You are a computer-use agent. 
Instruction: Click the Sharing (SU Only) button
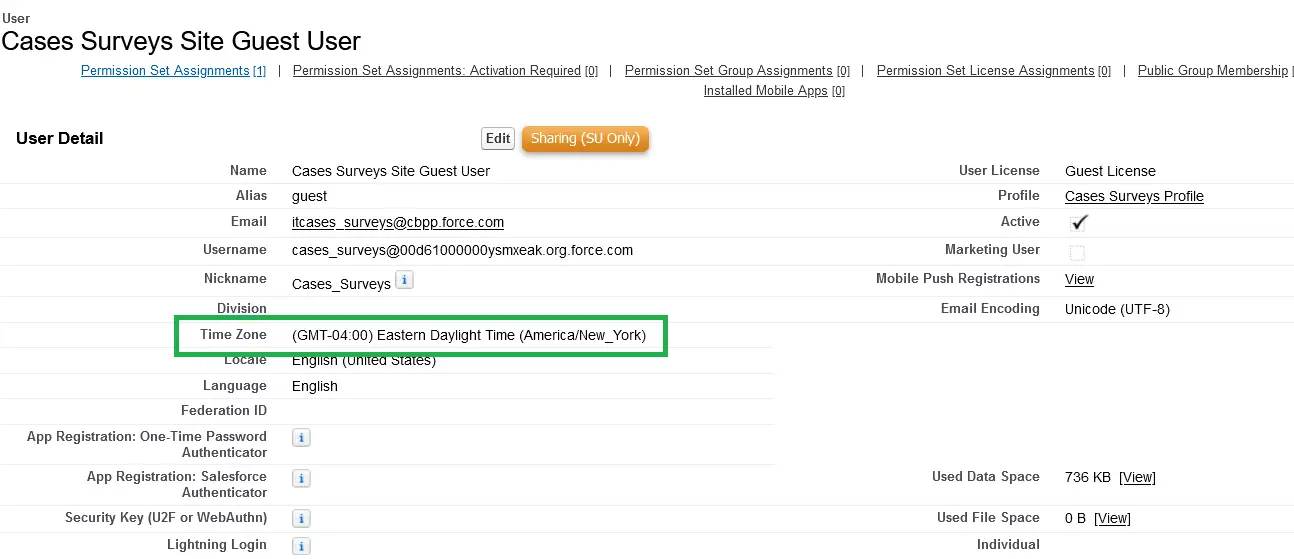point(585,139)
